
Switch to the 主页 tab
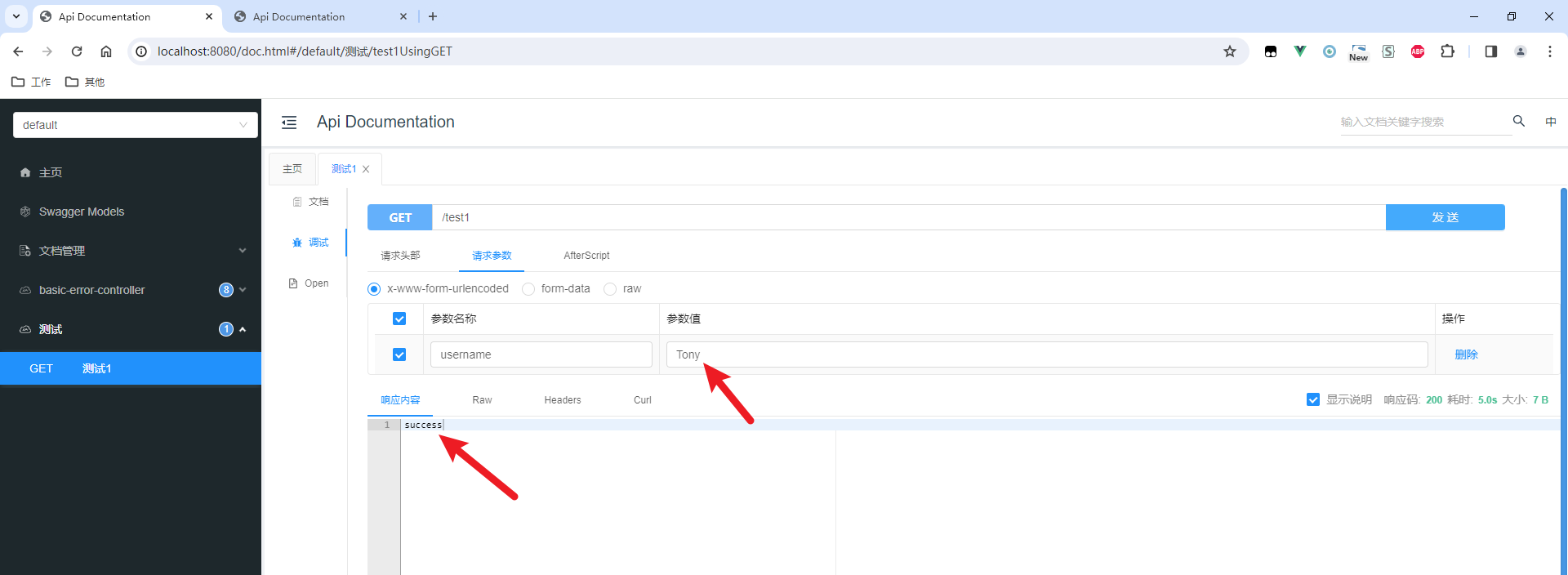click(x=292, y=169)
